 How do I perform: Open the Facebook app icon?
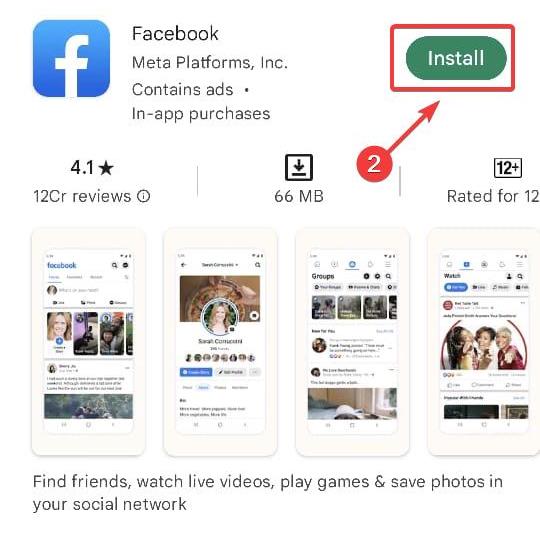pyautogui.click(x=71, y=58)
